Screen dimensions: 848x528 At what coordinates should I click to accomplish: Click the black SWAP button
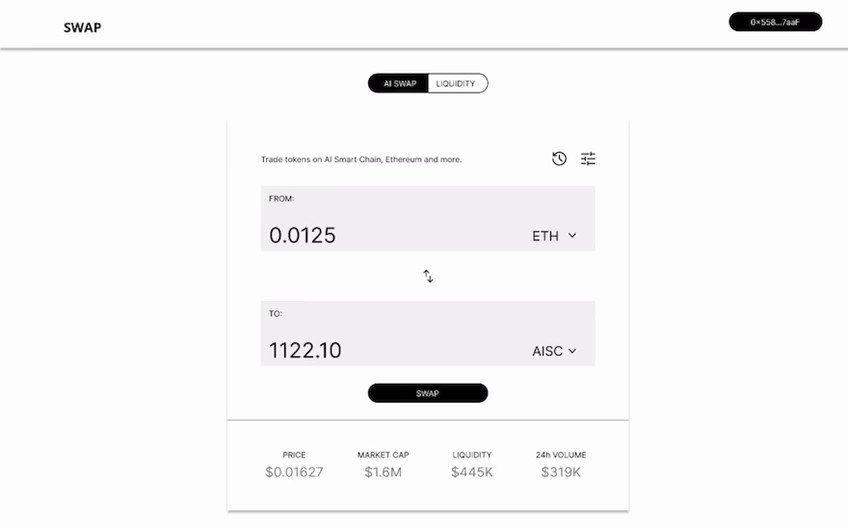click(428, 393)
